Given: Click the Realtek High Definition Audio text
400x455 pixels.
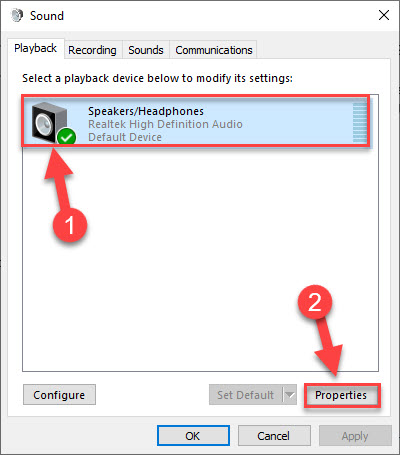Looking at the screenshot, I should point(165,124).
